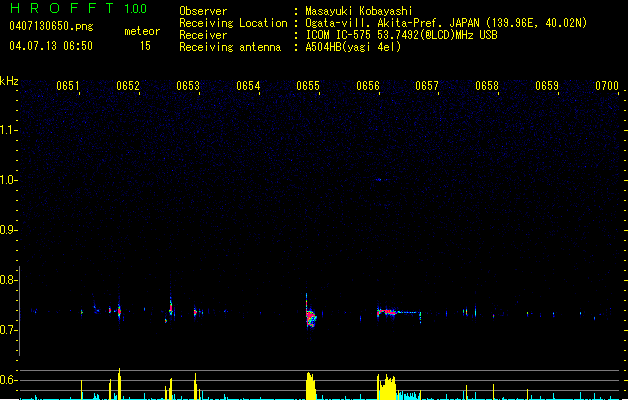Click the 0.8 kHz frequency label
The width and height of the screenshot is (629, 400).
point(7,280)
